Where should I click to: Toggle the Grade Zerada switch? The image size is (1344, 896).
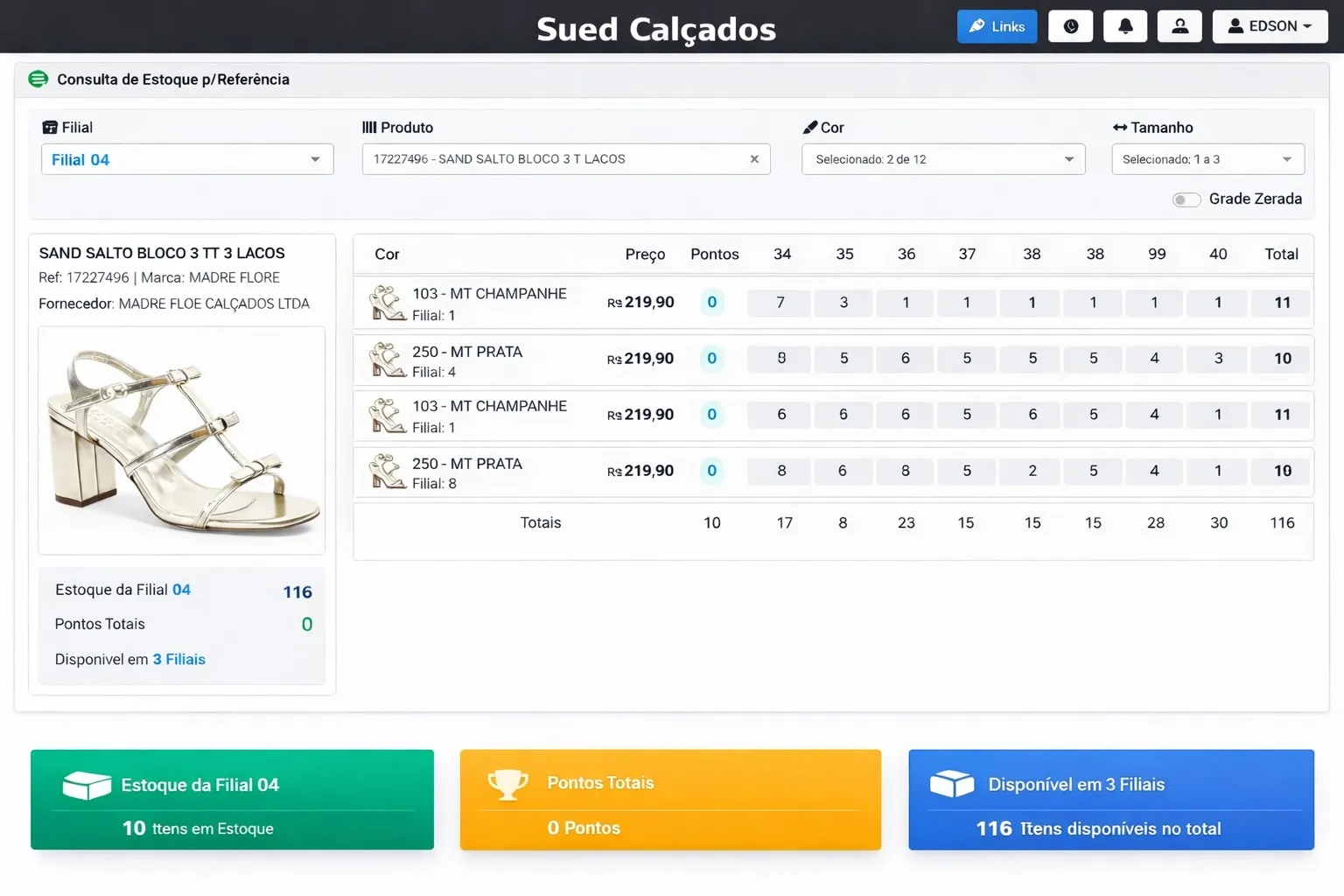(1186, 199)
